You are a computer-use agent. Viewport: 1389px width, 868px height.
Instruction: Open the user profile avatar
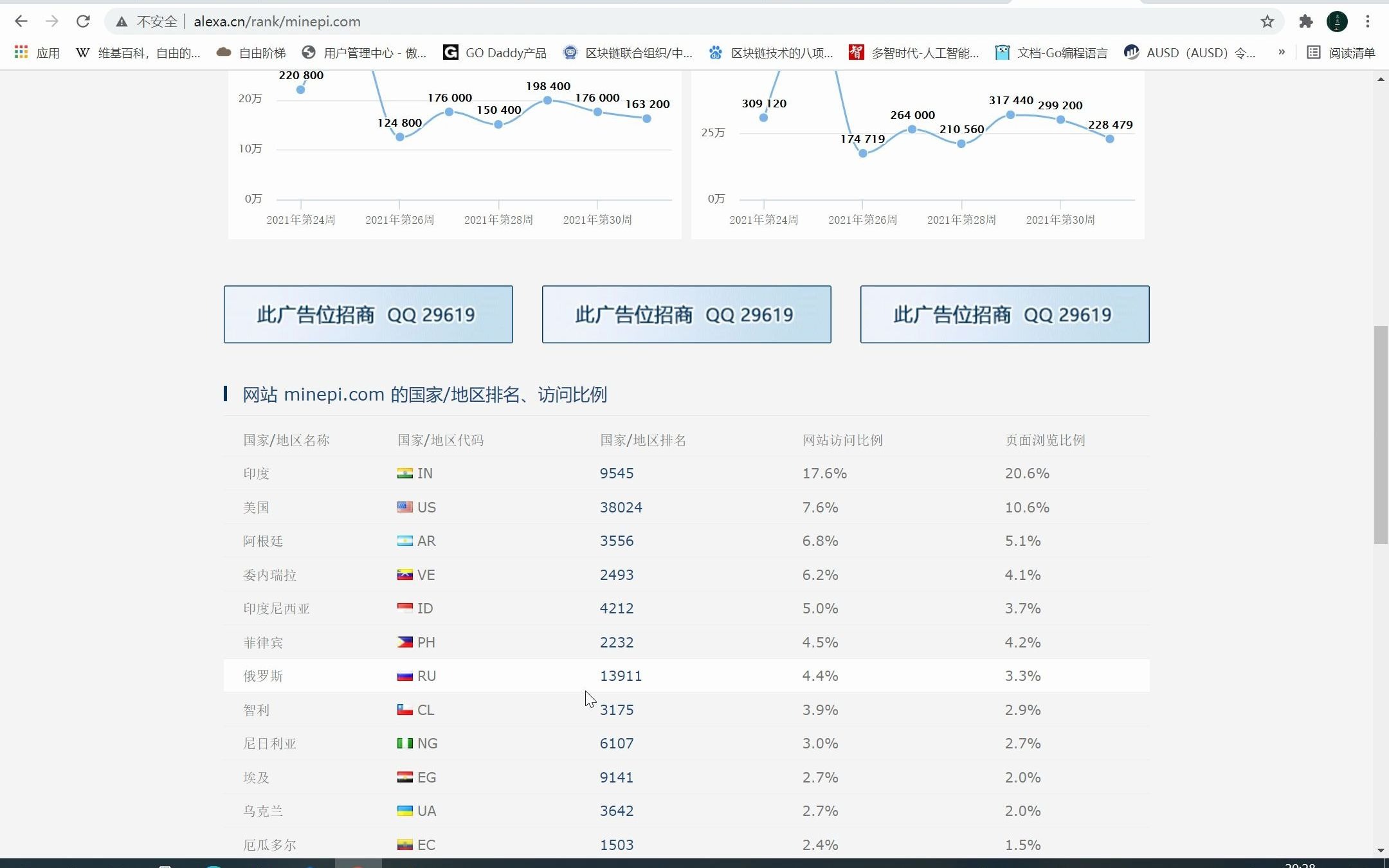click(1337, 22)
